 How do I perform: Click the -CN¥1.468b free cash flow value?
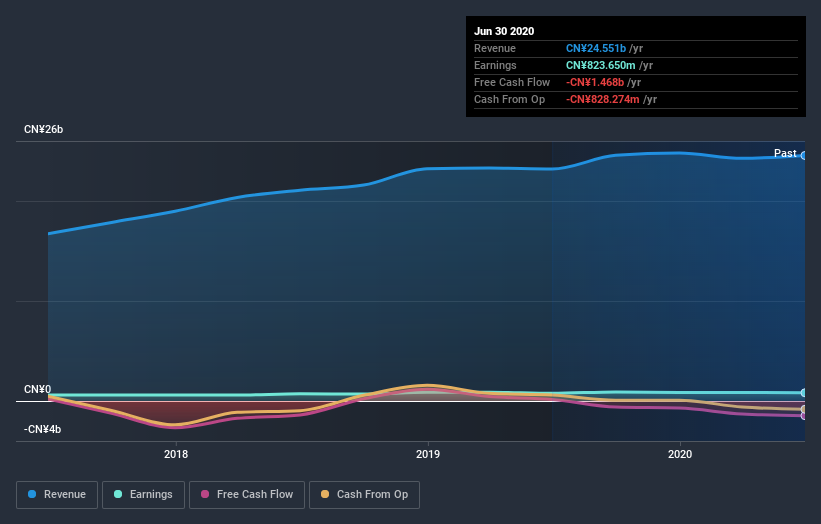coord(595,82)
